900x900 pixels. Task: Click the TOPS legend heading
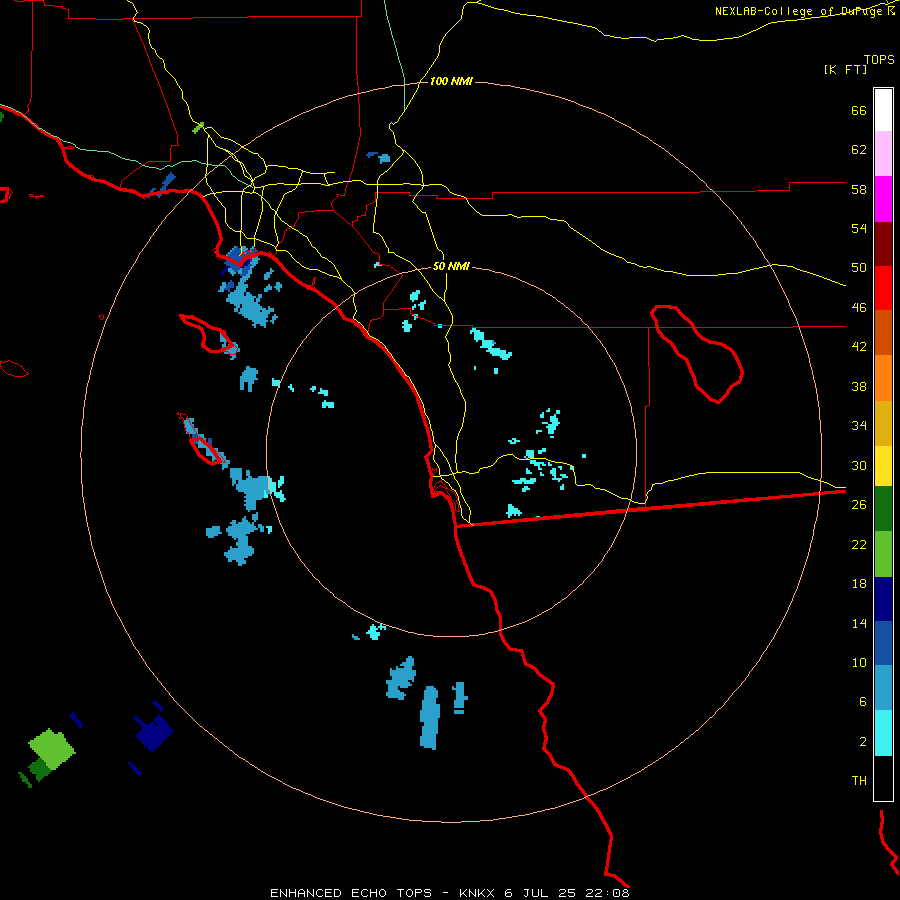(879, 60)
